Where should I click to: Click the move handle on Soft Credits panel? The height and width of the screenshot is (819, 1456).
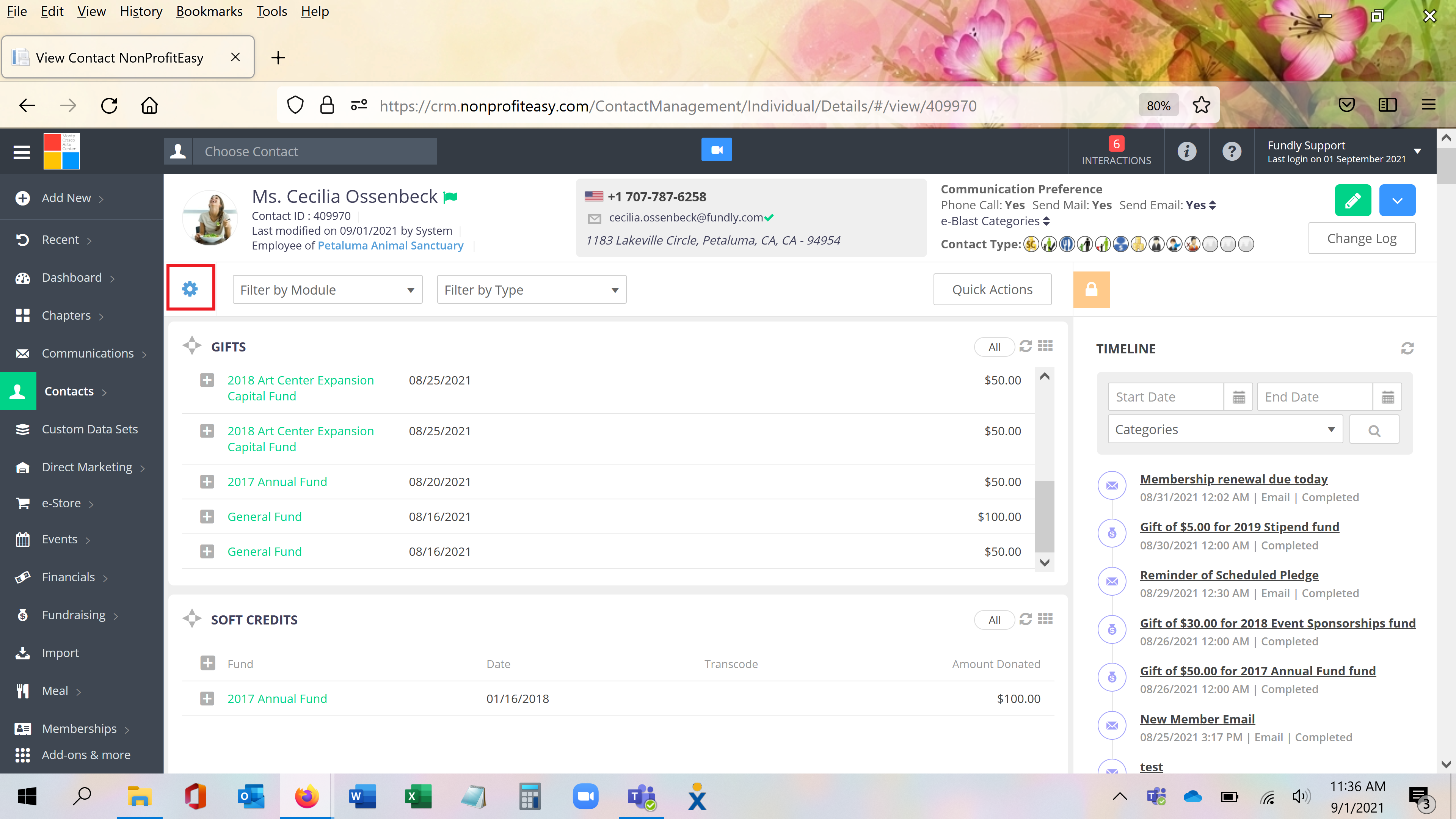click(191, 618)
